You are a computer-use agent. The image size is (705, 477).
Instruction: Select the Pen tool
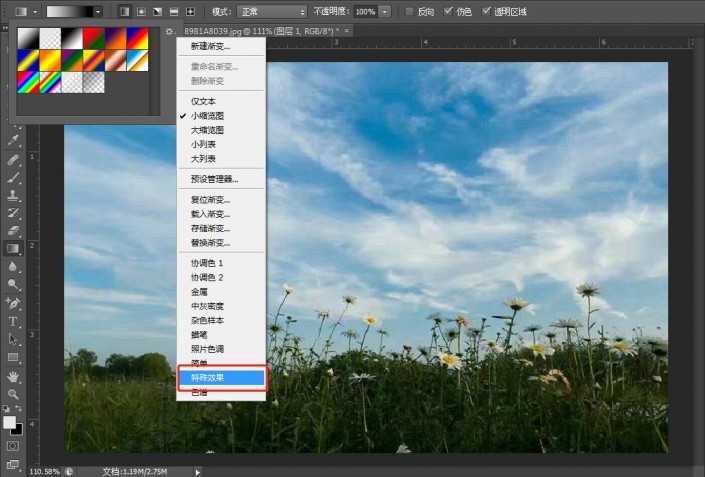(x=13, y=303)
